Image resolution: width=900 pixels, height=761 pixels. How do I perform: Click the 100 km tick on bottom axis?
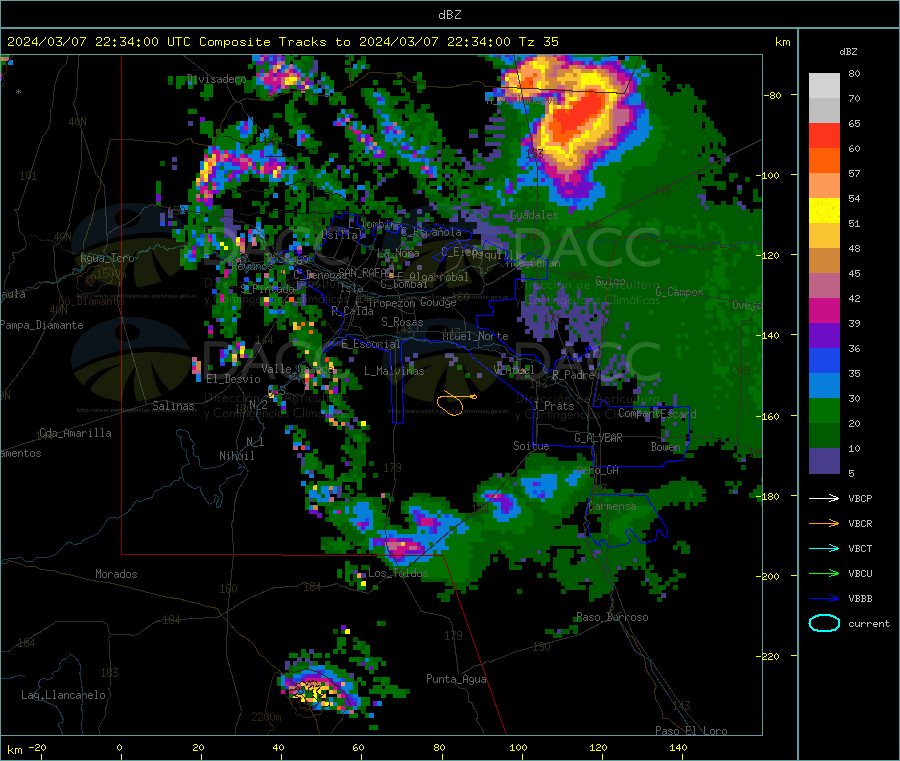click(518, 747)
